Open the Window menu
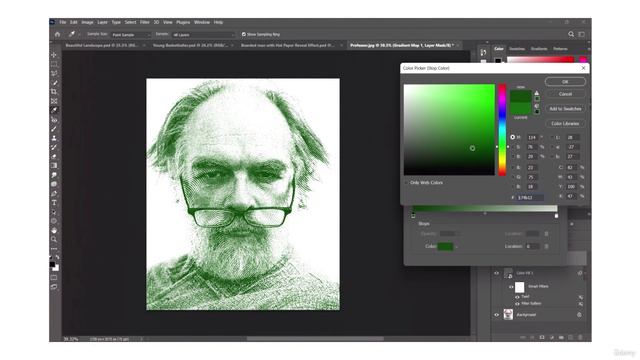 (x=202, y=22)
